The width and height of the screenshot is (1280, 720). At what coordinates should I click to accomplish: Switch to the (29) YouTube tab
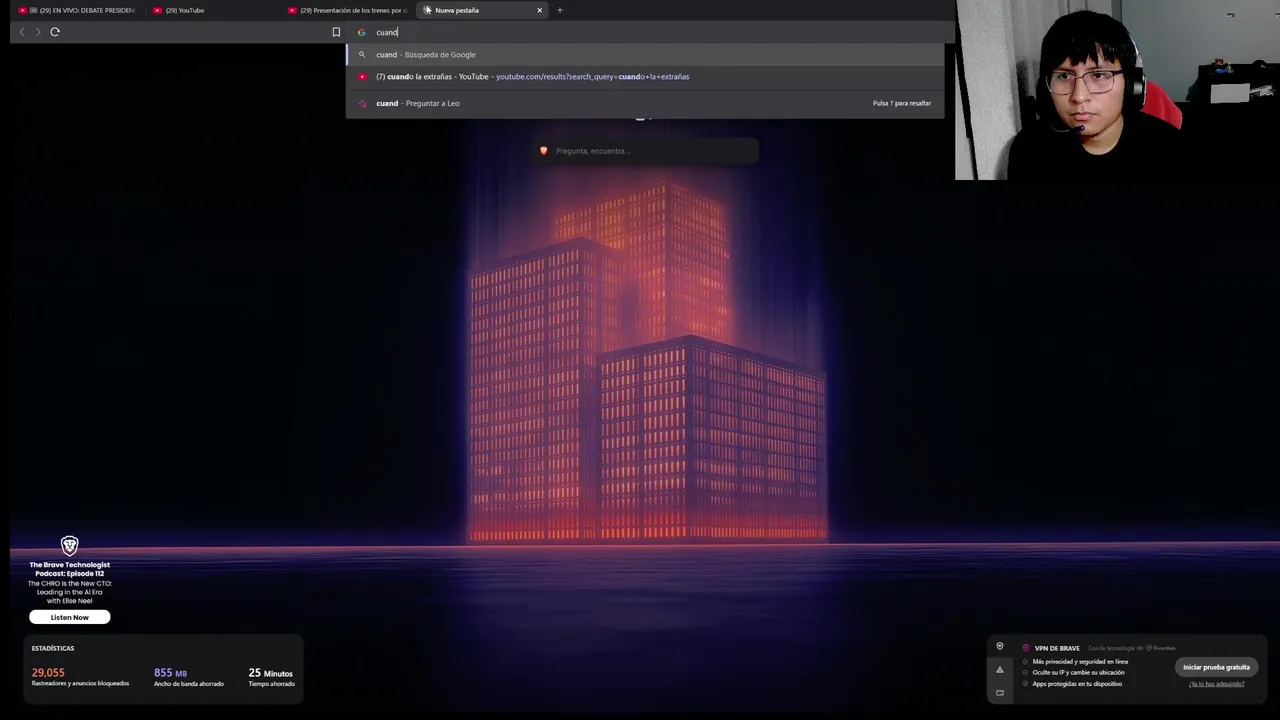point(212,10)
